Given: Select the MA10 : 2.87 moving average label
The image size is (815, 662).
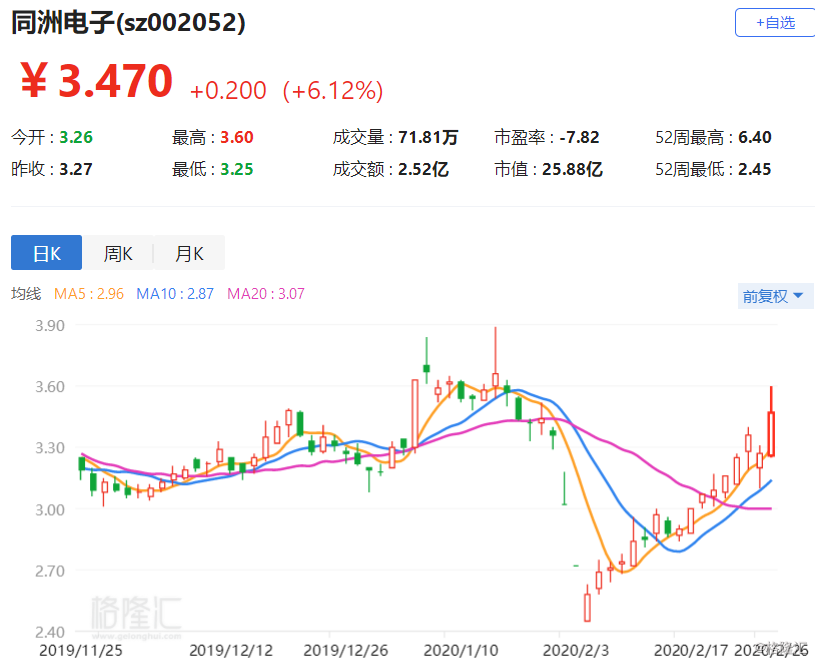Looking at the screenshot, I should 175,294.
